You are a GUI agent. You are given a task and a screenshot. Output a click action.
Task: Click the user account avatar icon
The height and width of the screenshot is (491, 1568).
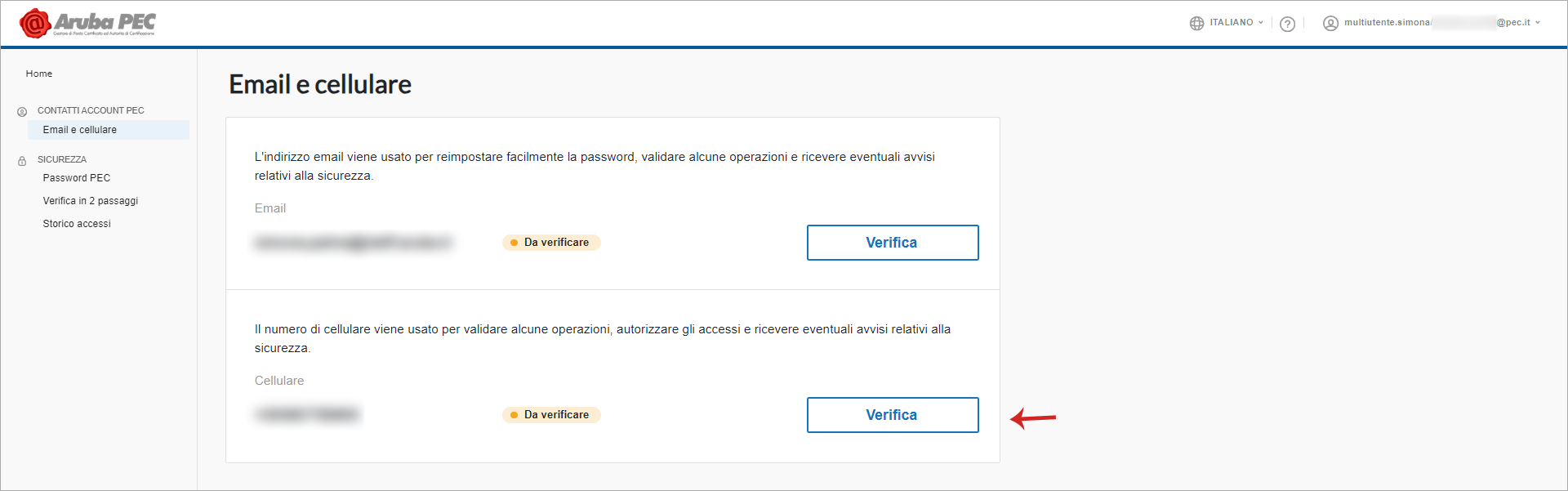point(1330,23)
